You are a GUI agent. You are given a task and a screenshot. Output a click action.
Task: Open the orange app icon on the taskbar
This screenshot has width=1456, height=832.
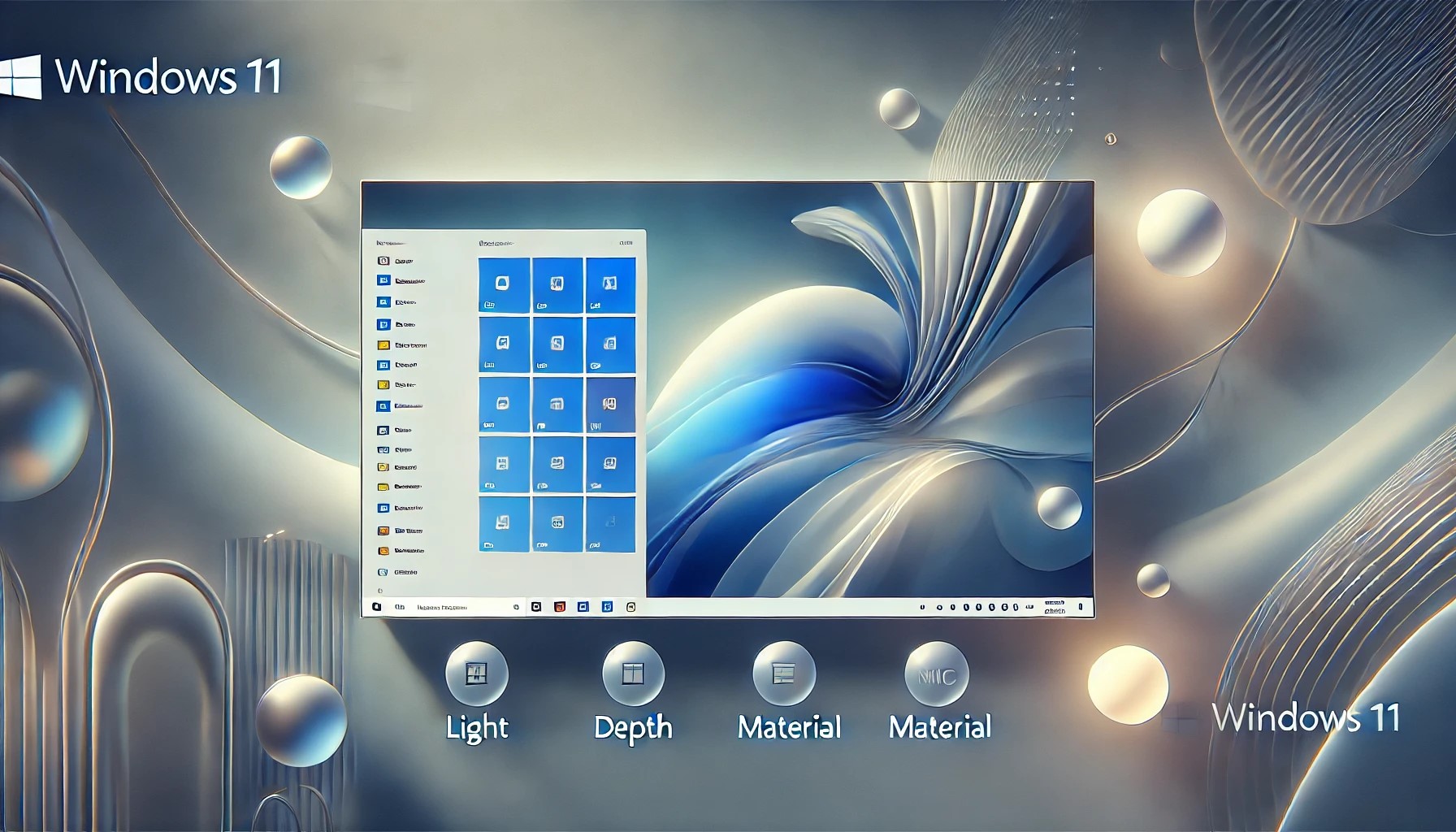(561, 605)
